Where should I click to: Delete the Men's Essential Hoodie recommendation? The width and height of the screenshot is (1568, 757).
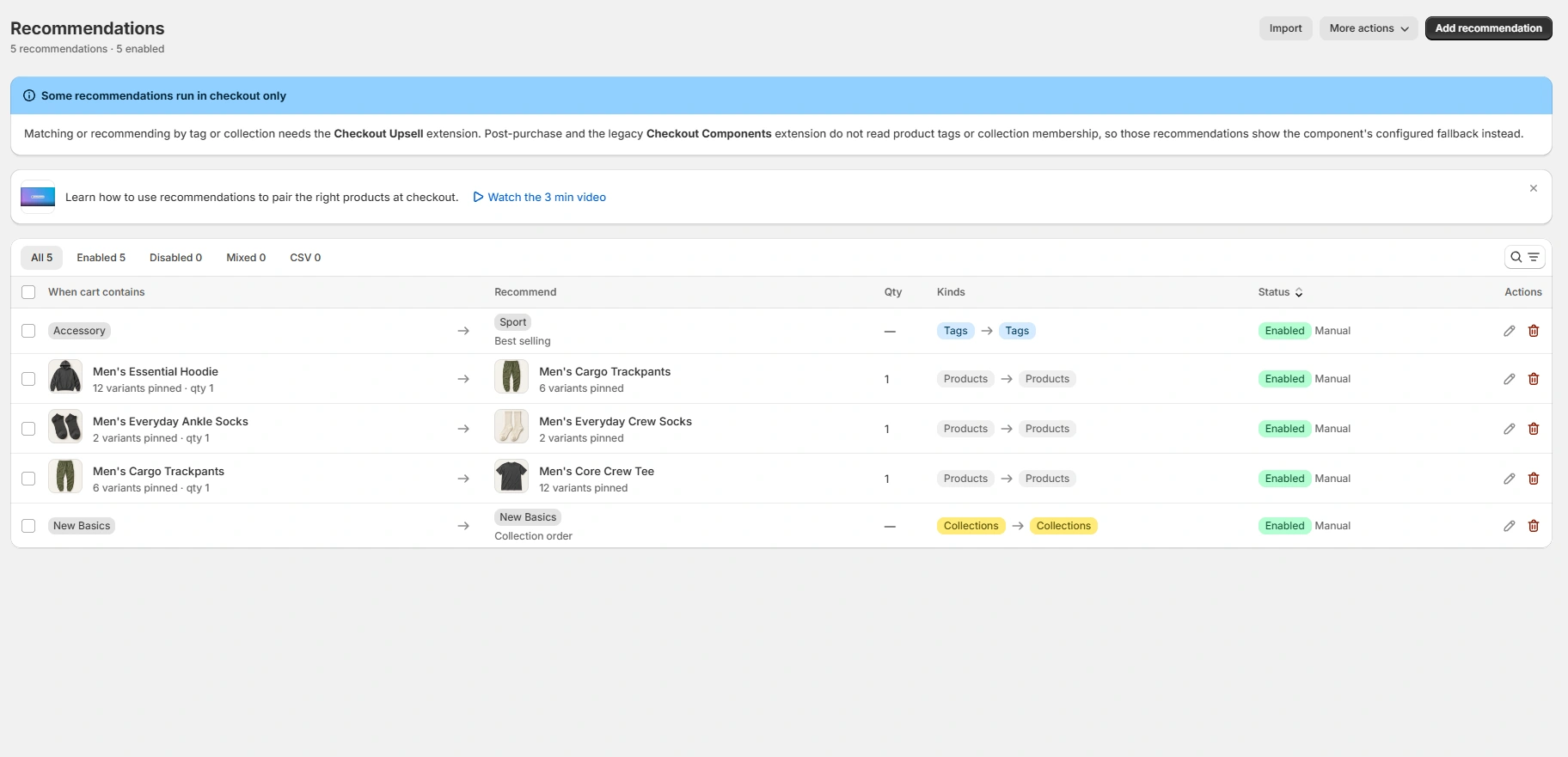1534,379
